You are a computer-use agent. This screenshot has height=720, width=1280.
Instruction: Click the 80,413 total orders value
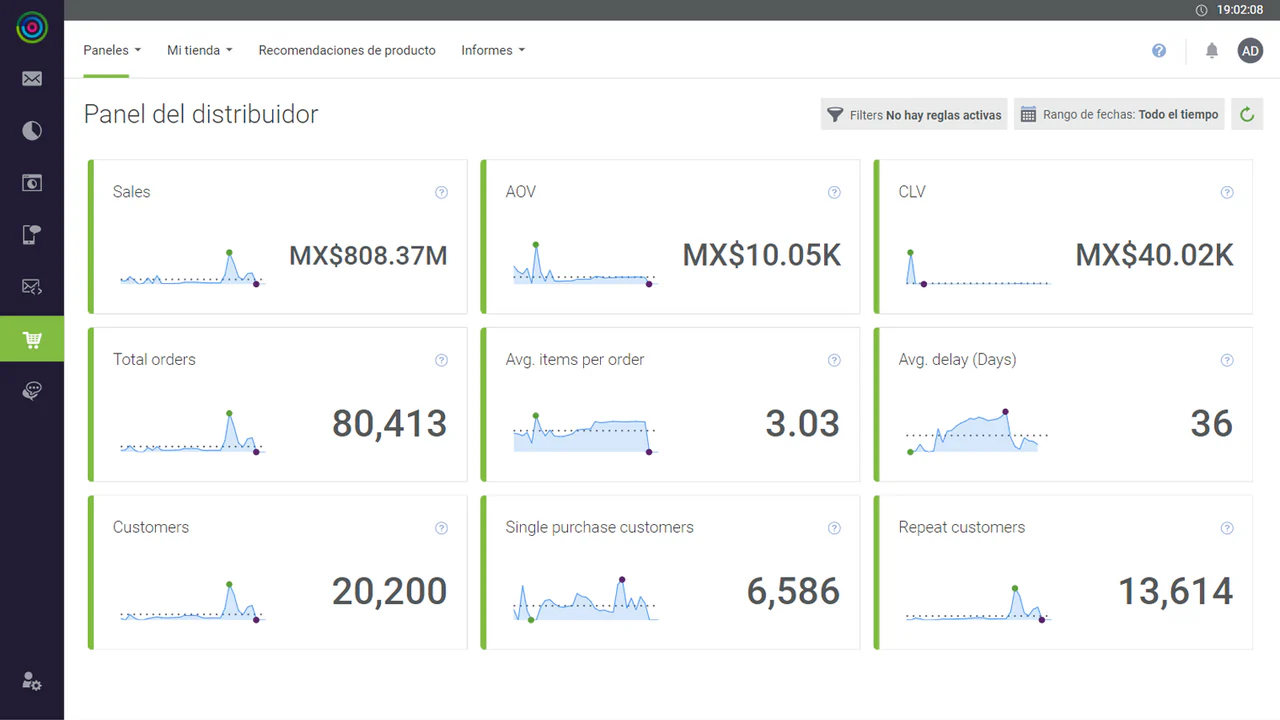coord(390,424)
